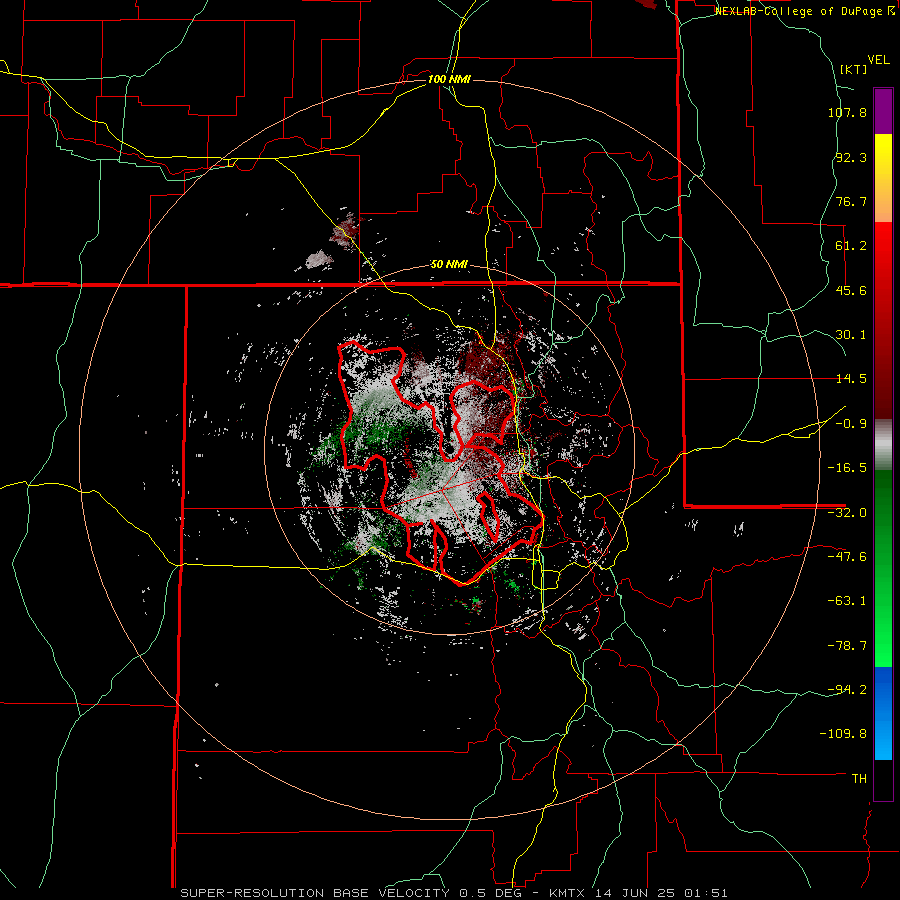The height and width of the screenshot is (900, 900).
Task: Click the 45.6 velocity scale value
Action: tap(851, 290)
